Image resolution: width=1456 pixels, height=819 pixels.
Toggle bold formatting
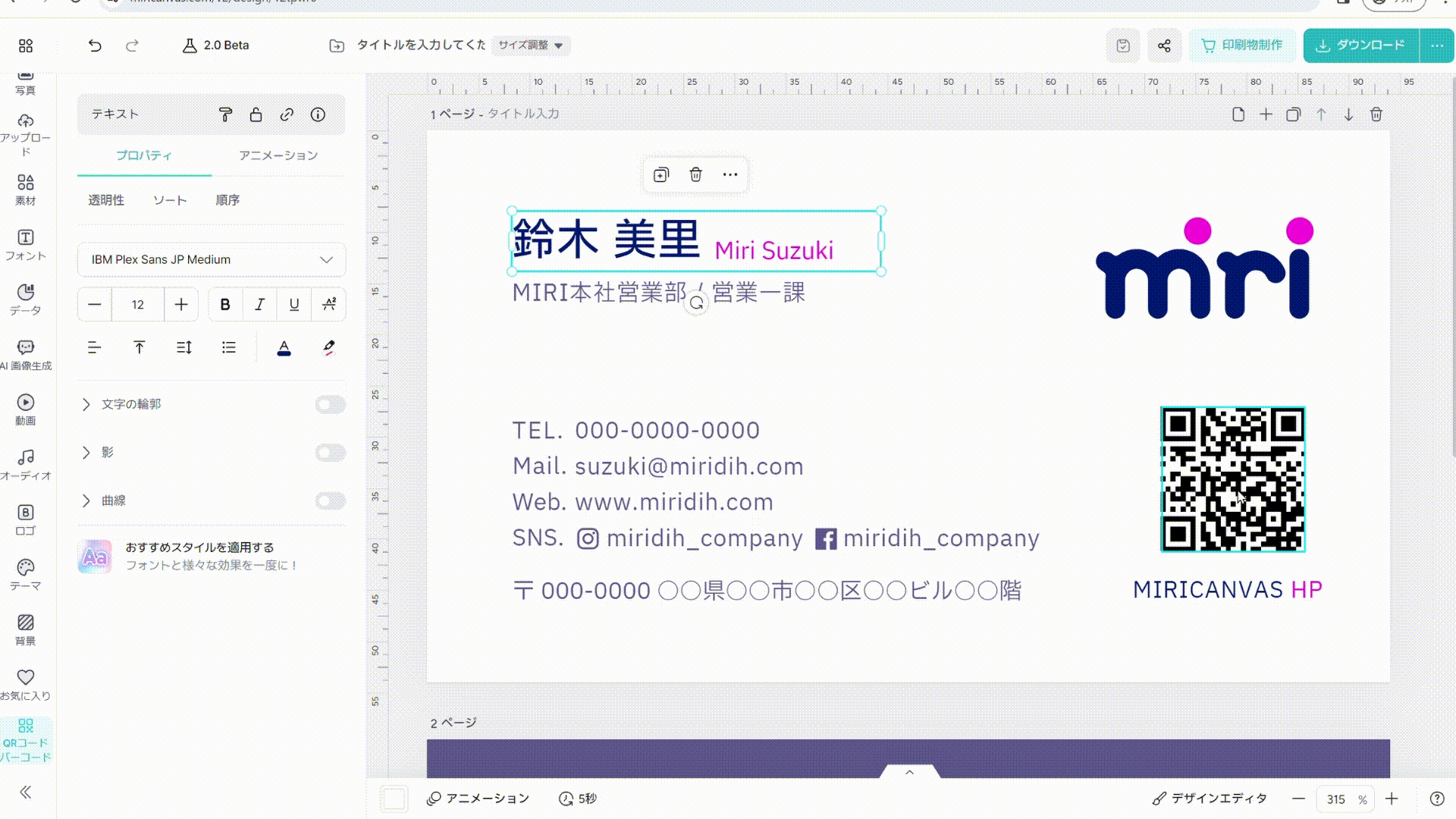tap(225, 304)
